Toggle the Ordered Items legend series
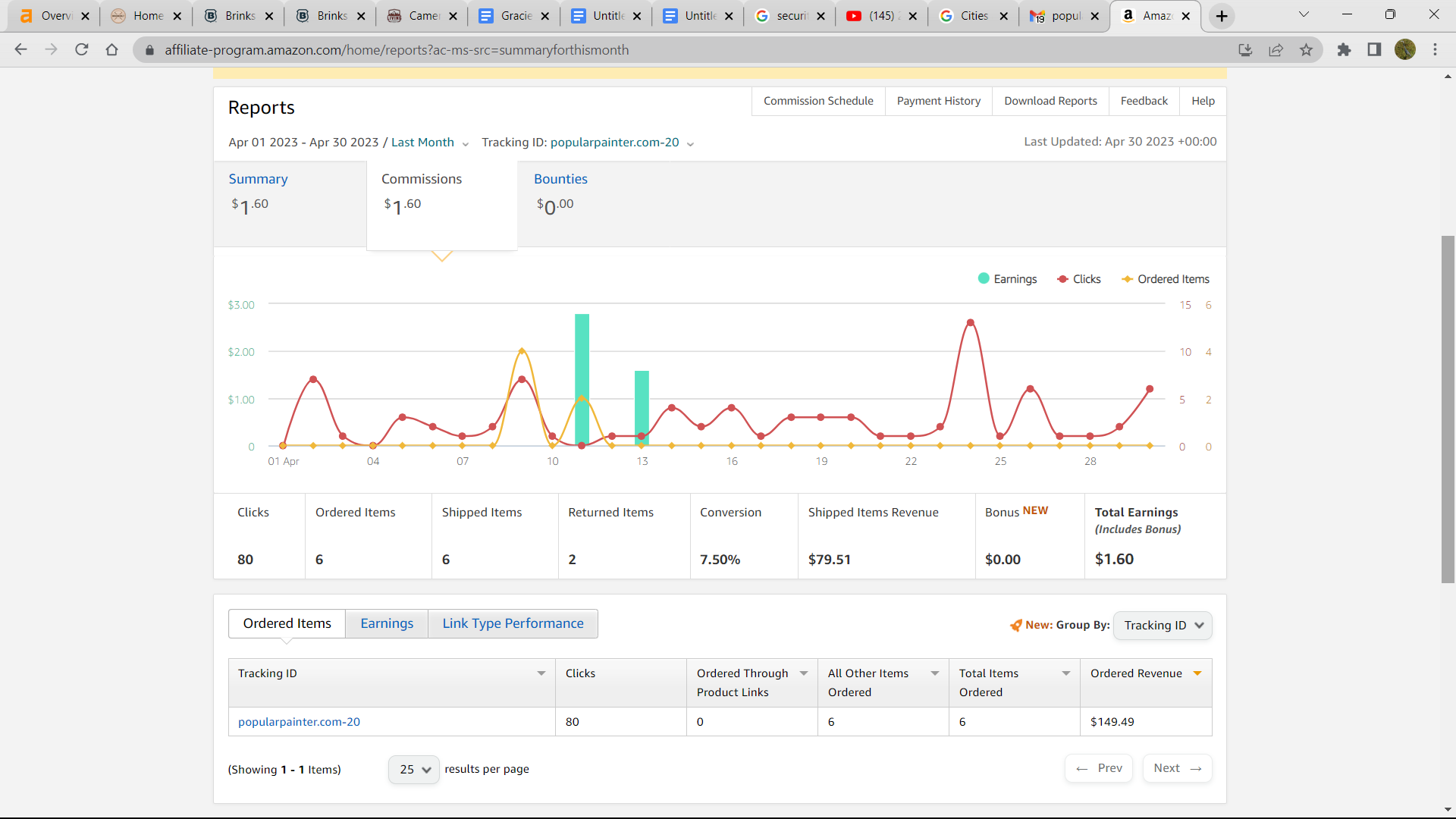Image resolution: width=1456 pixels, height=819 pixels. 1166,279
